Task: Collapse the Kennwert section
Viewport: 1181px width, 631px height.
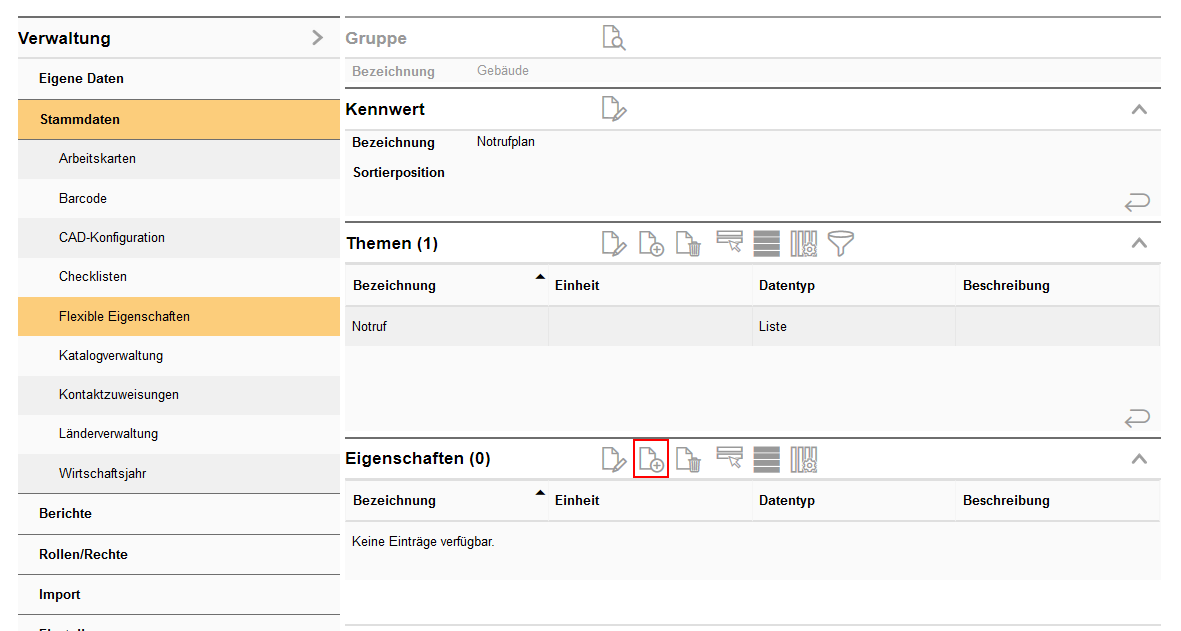Action: tap(1138, 110)
